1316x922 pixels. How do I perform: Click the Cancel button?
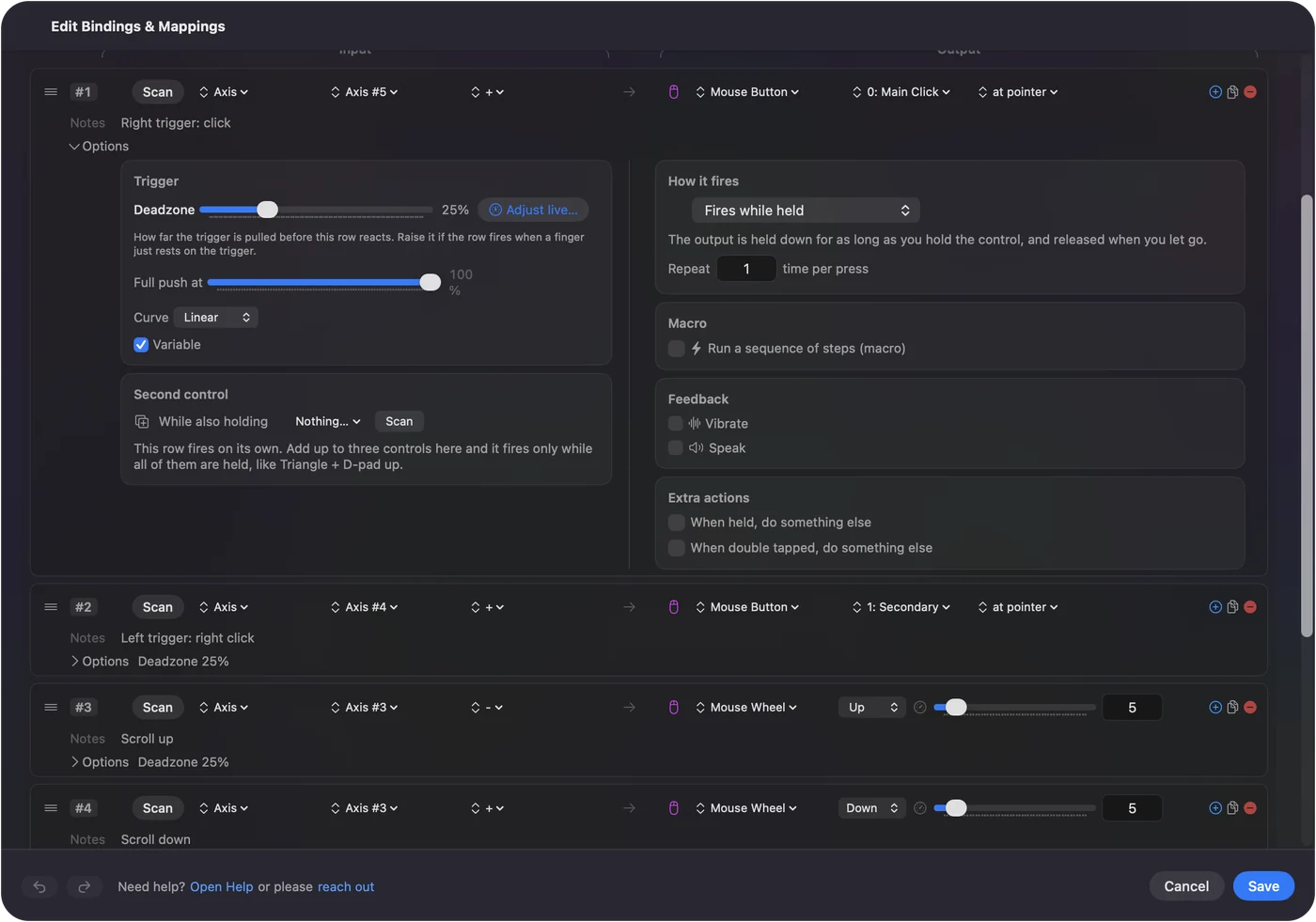[x=1186, y=886]
